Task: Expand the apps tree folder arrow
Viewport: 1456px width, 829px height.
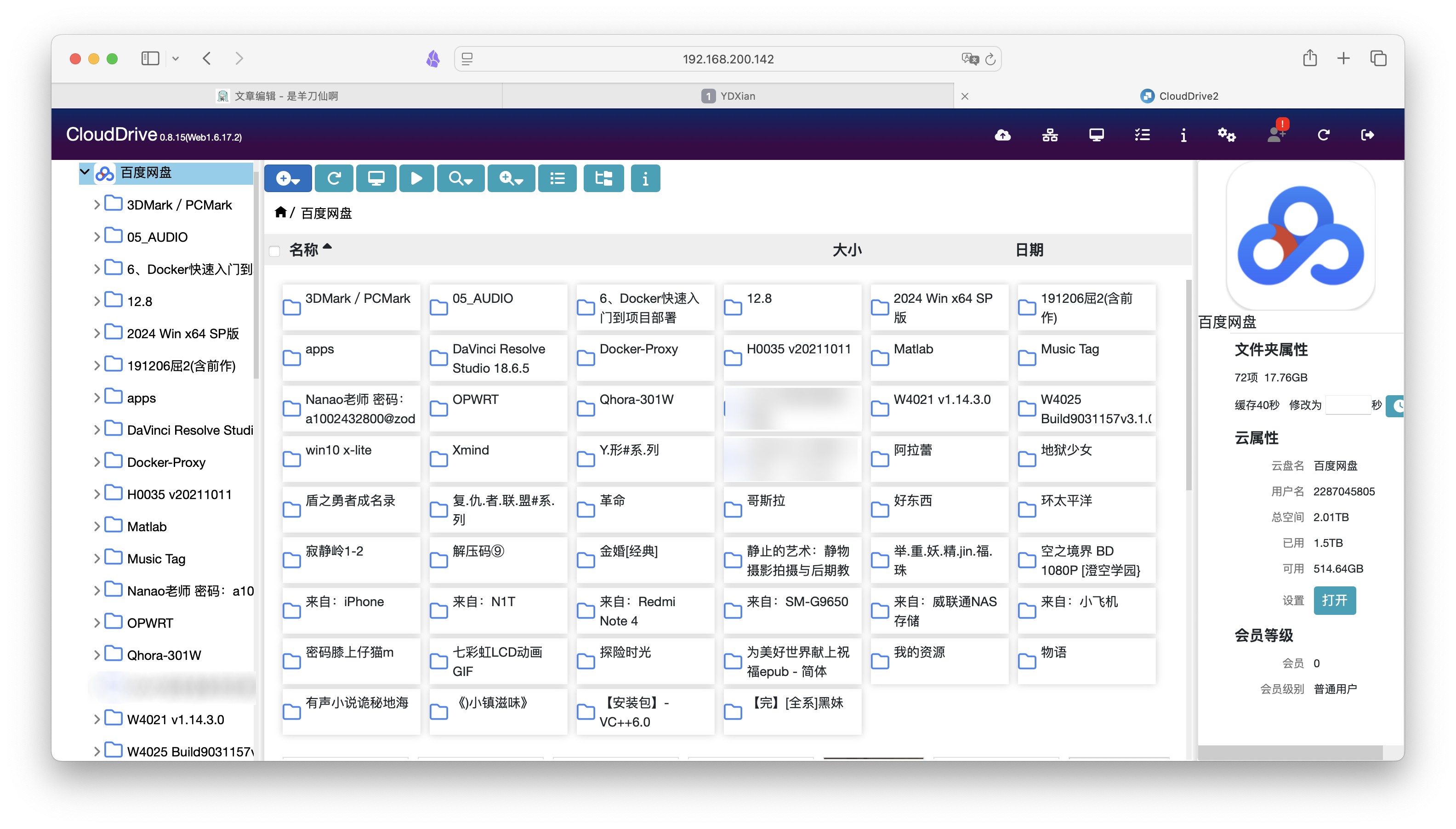Action: (x=96, y=397)
